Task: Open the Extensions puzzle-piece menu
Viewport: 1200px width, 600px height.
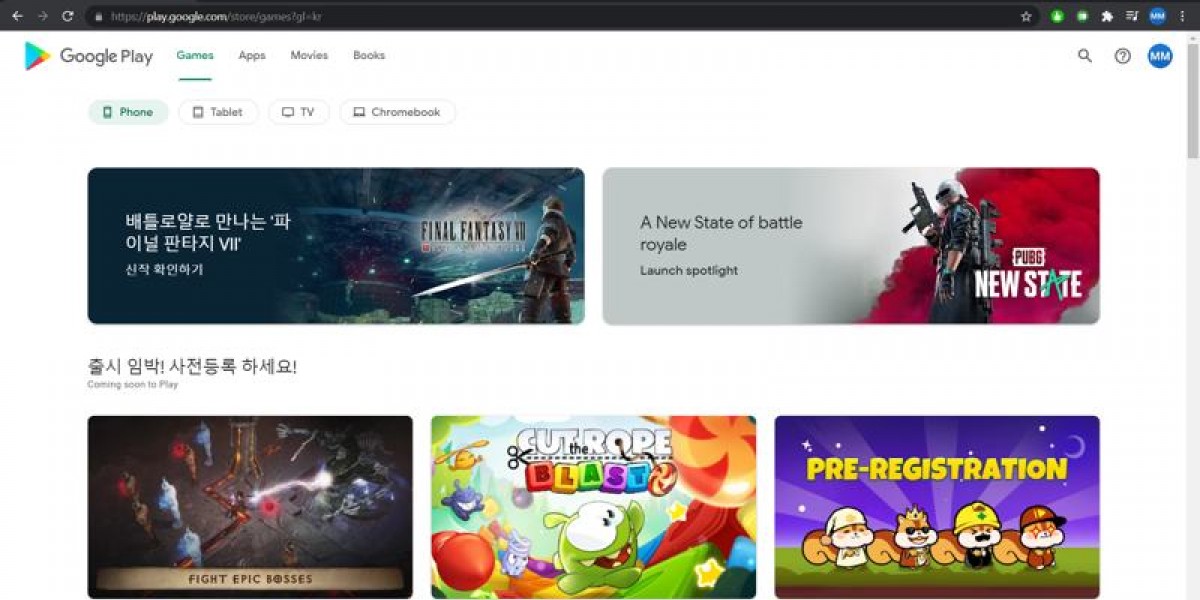Action: click(x=1107, y=16)
